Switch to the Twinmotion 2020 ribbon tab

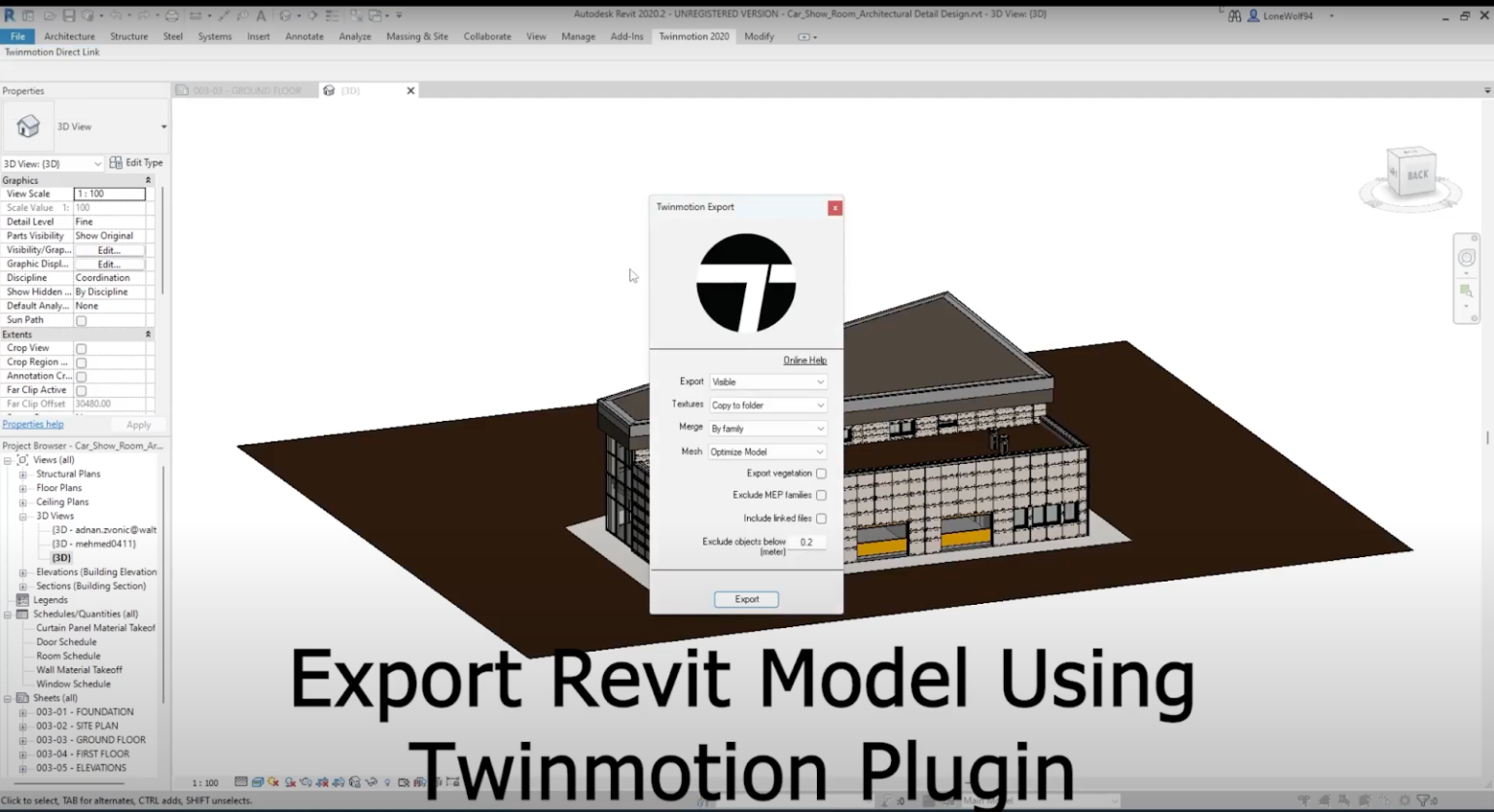pyautogui.click(x=694, y=36)
